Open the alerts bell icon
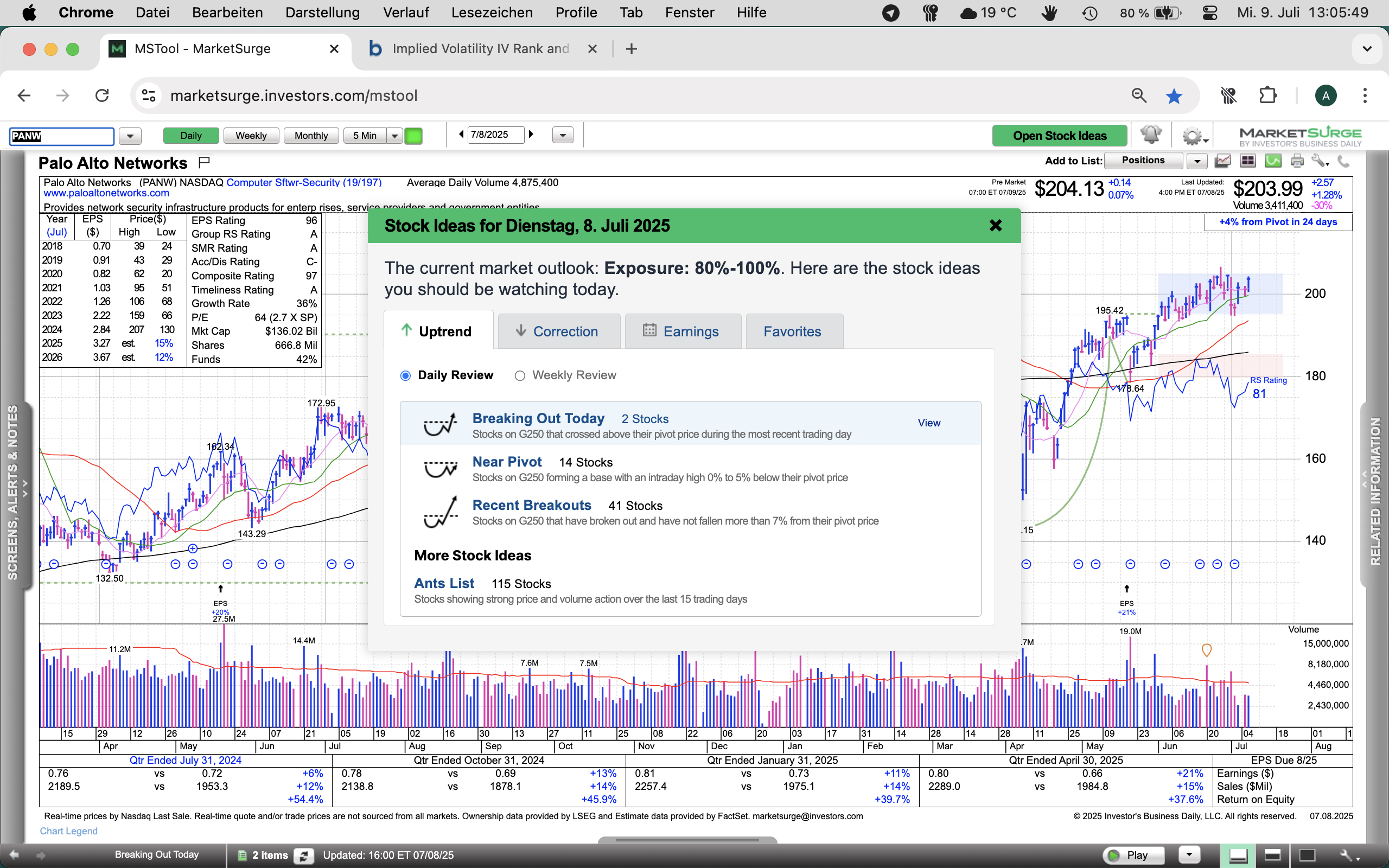The image size is (1389, 868). (1150, 136)
